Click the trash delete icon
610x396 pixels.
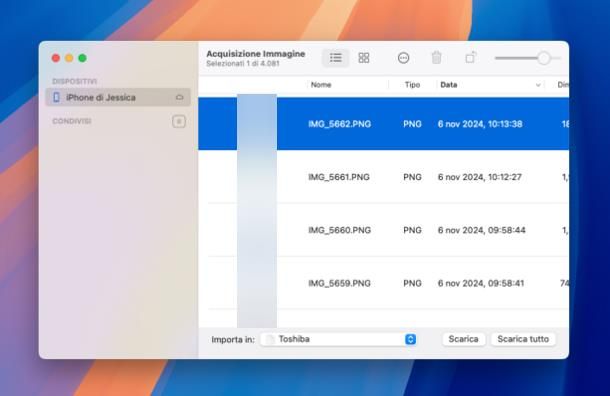point(436,58)
